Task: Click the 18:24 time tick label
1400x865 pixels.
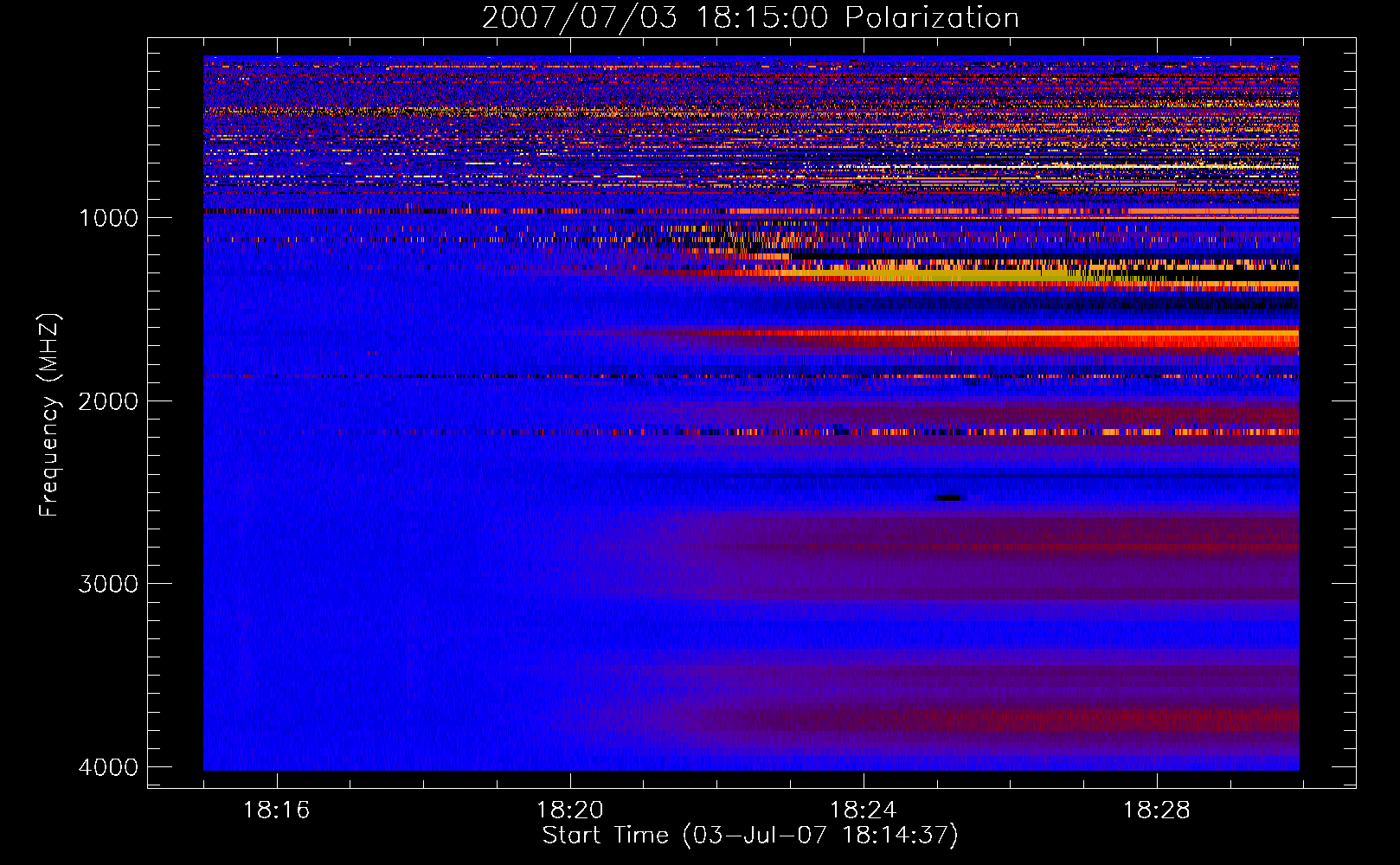Action: coord(863,811)
